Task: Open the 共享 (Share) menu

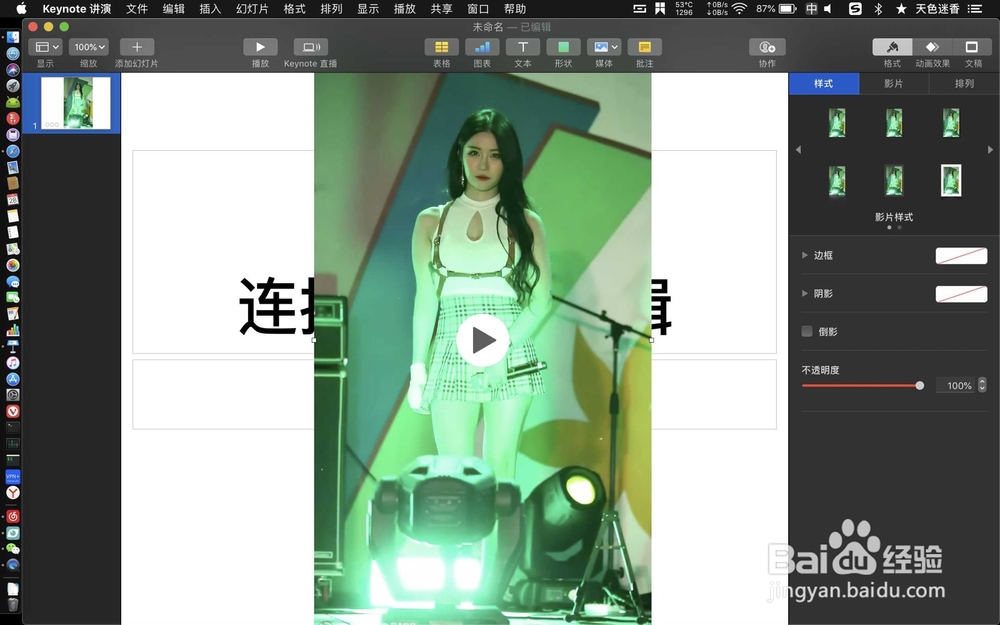Action: 441,9
